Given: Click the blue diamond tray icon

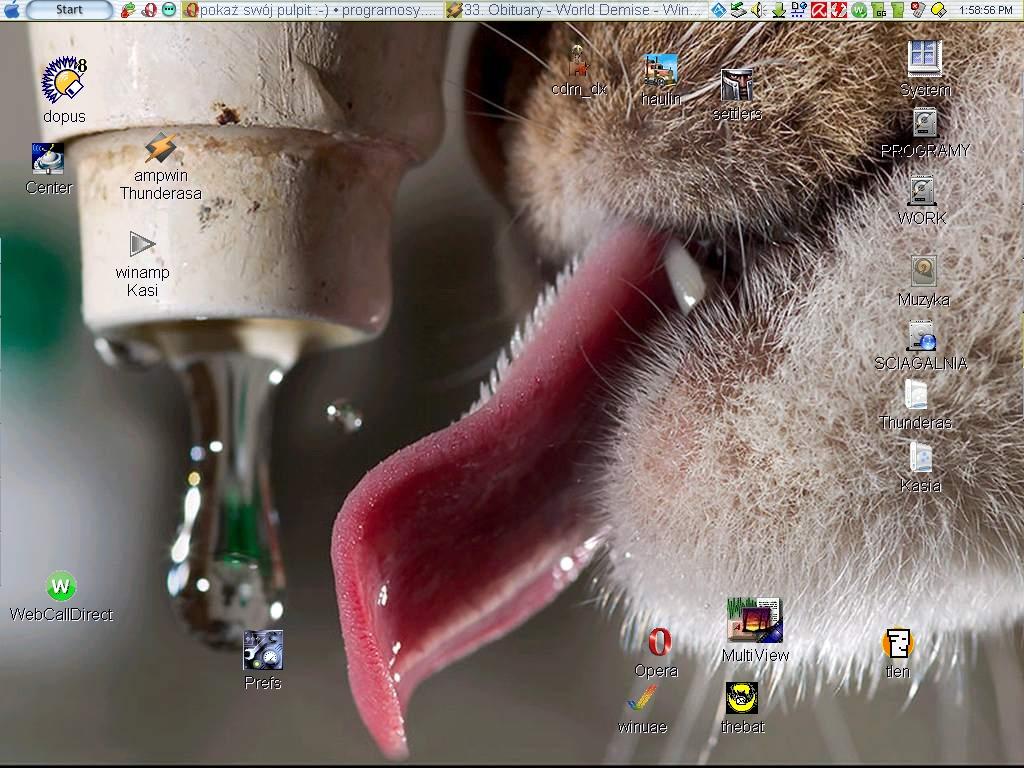Looking at the screenshot, I should [718, 10].
